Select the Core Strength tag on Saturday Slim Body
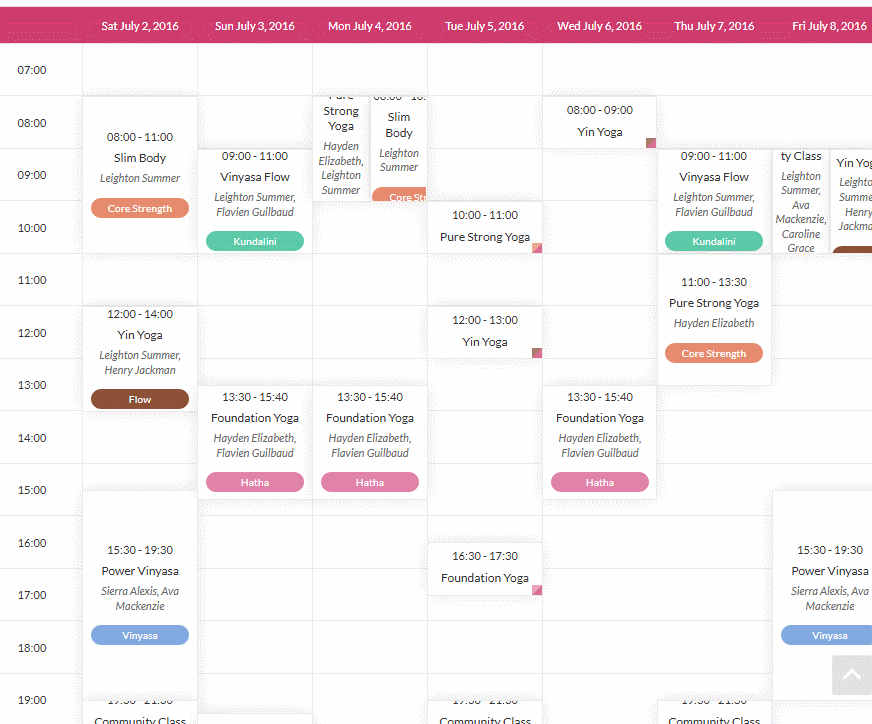Screen dimensions: 872x724 [x=140, y=209]
